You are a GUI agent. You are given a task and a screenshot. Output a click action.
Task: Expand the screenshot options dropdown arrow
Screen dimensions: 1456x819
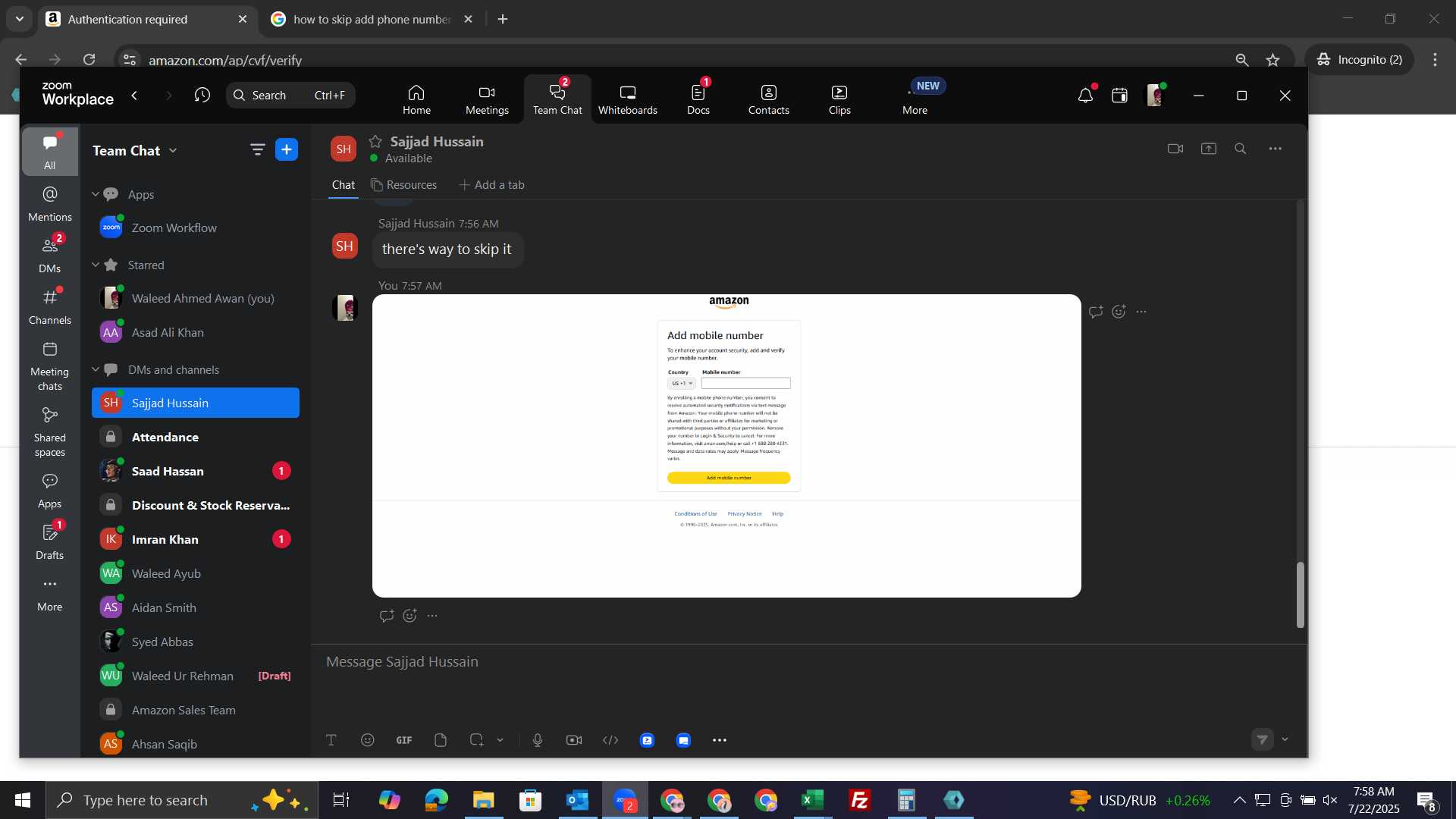[x=500, y=740]
